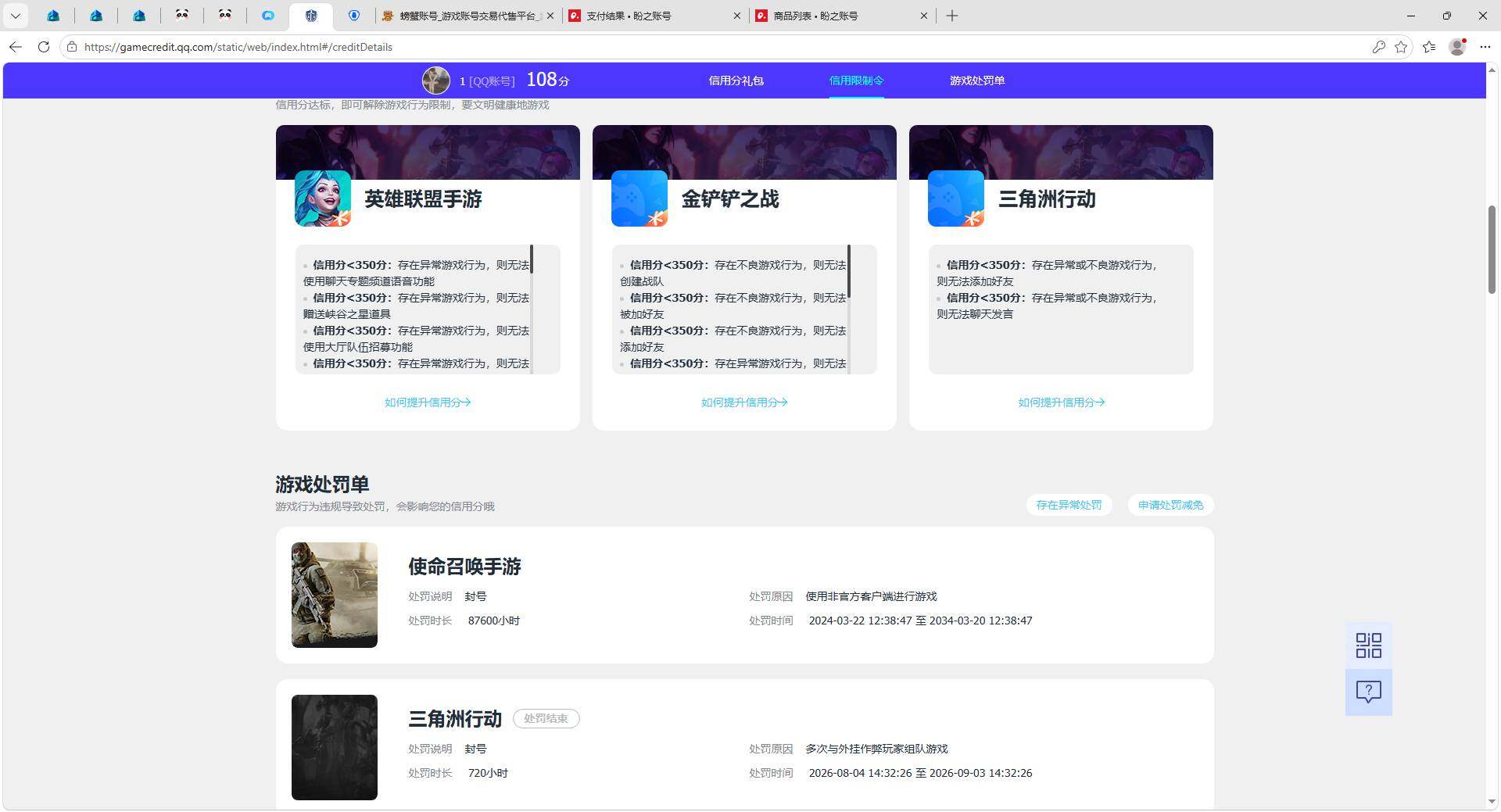Open the tab list dropdown arrow
This screenshot has height=812, width=1501.
[15, 16]
